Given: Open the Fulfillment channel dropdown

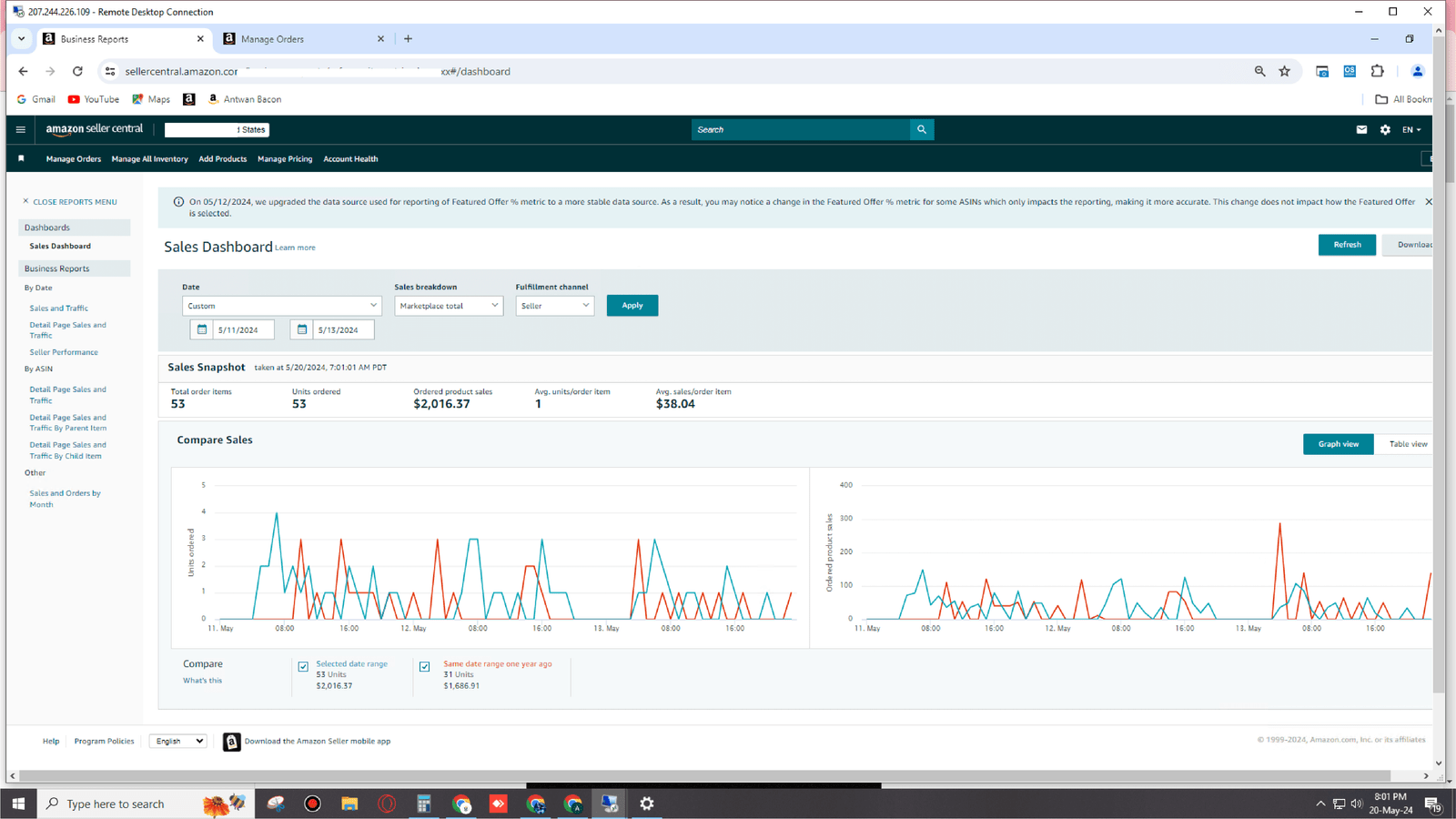Looking at the screenshot, I should pyautogui.click(x=554, y=306).
